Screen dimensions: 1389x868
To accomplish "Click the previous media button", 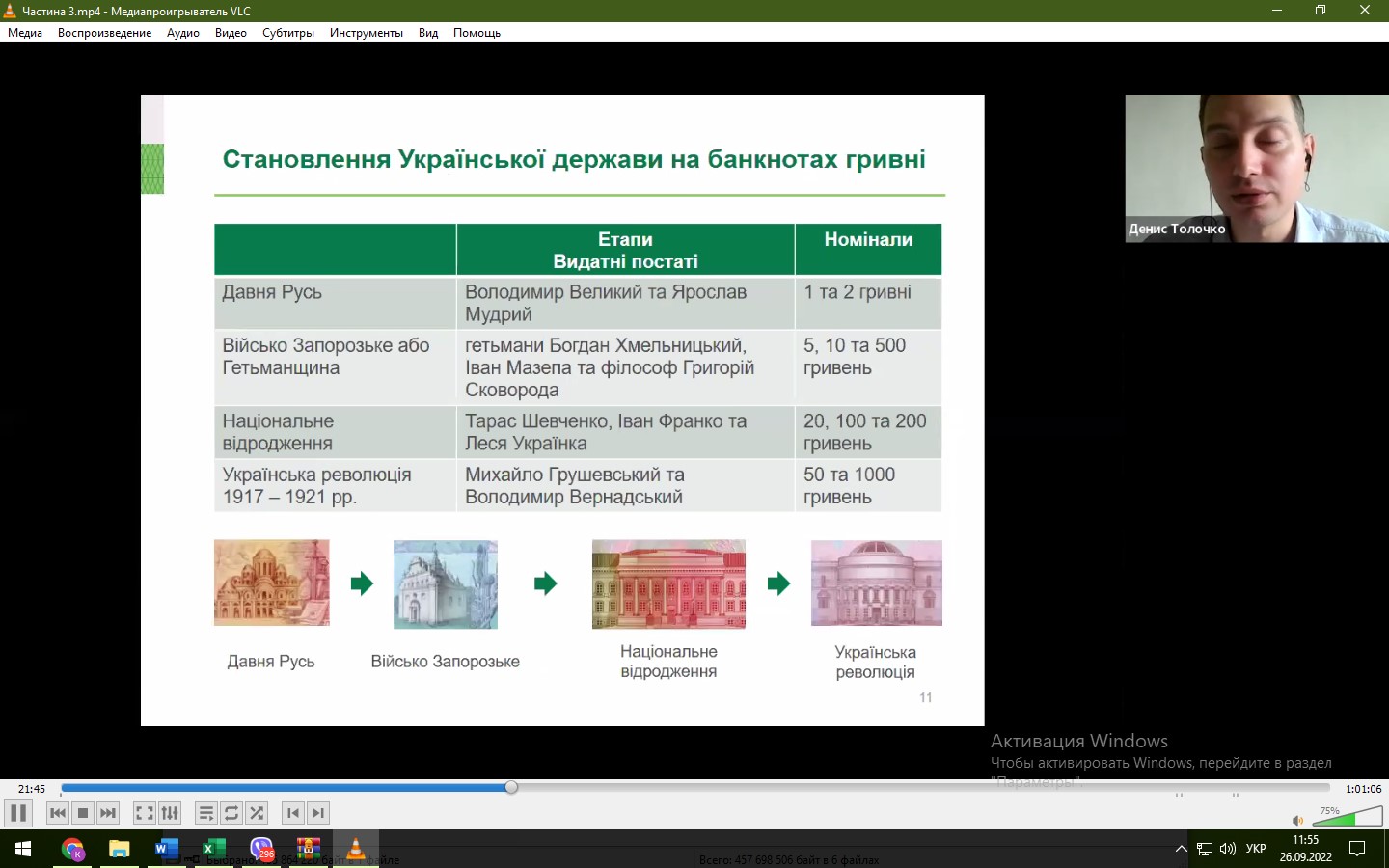I will (58, 813).
